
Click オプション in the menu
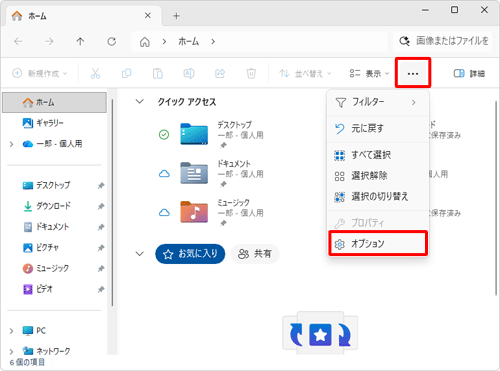pos(378,244)
